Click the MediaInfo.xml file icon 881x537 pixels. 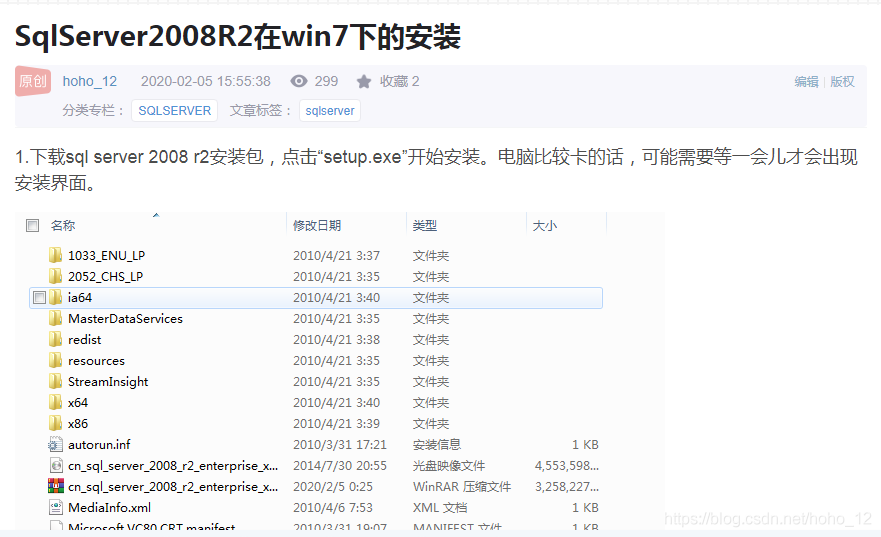[x=56, y=508]
